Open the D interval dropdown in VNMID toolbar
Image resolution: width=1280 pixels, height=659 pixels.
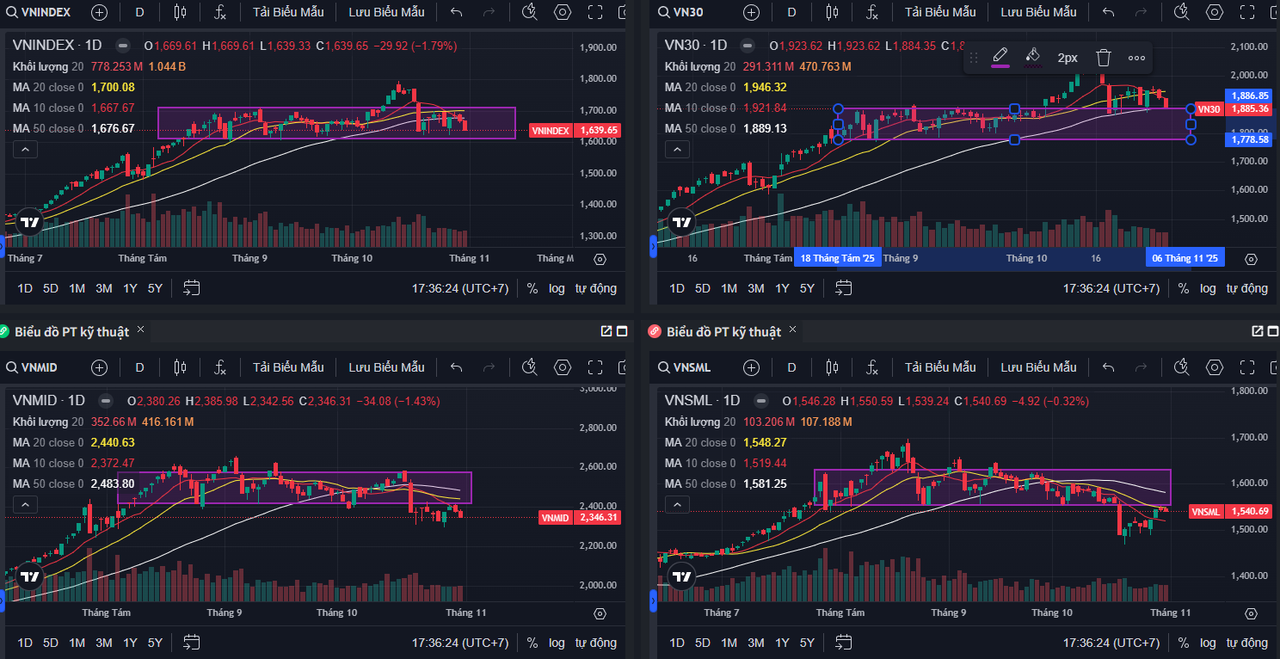pyautogui.click(x=140, y=367)
